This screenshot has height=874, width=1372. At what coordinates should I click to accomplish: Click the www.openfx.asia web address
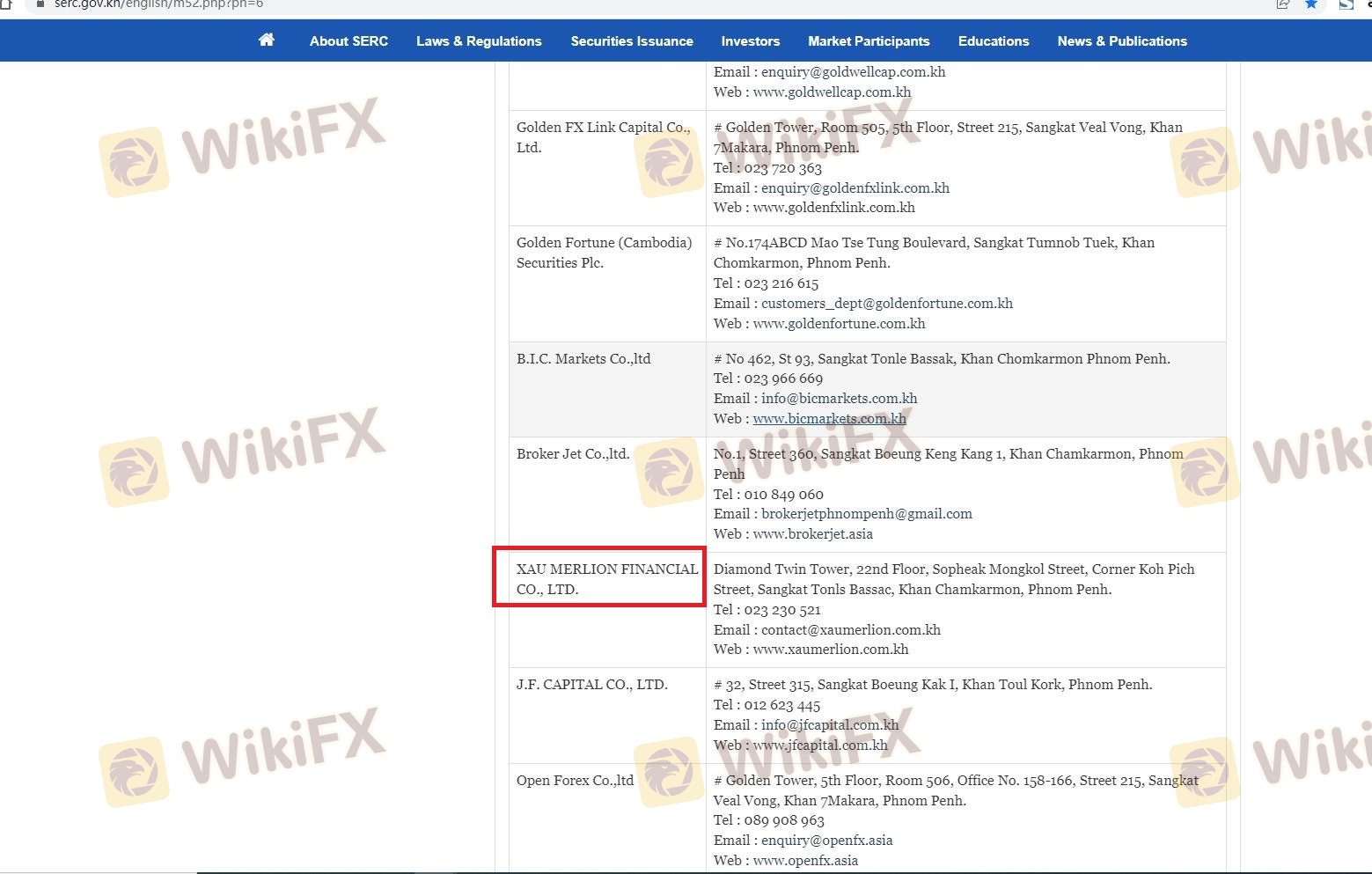tap(804, 861)
